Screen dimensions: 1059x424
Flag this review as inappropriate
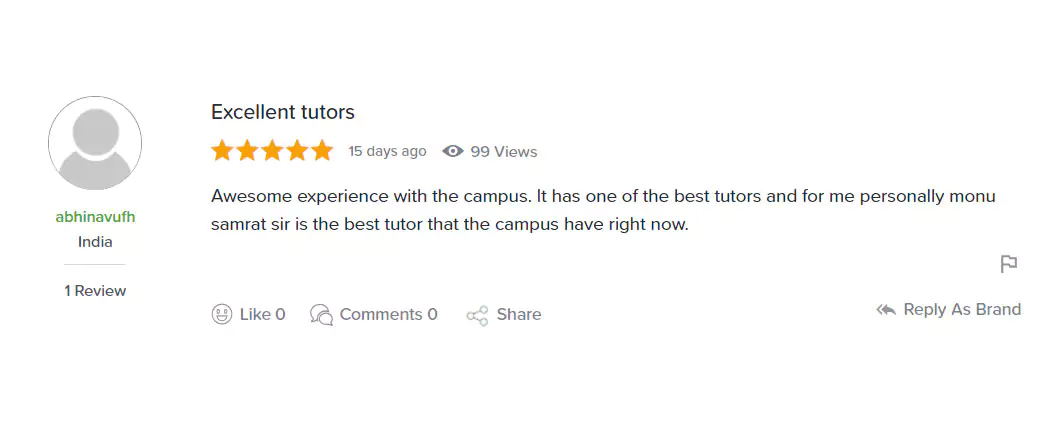1009,264
